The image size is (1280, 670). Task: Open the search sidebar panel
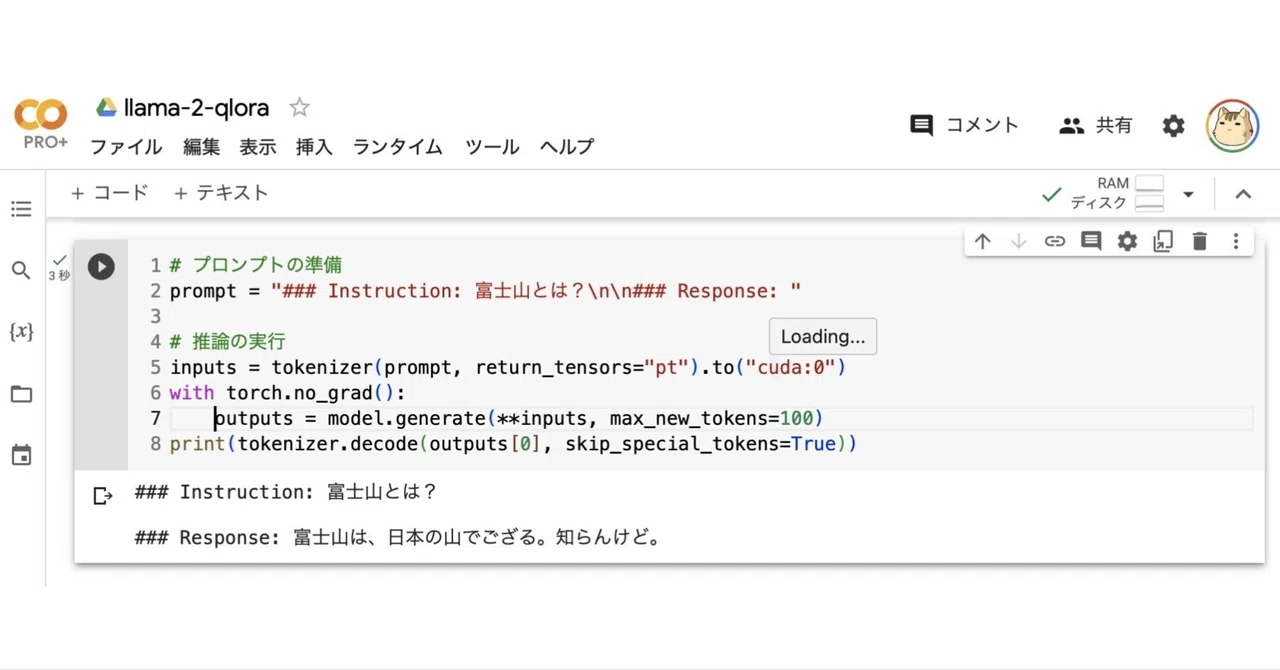tap(21, 270)
